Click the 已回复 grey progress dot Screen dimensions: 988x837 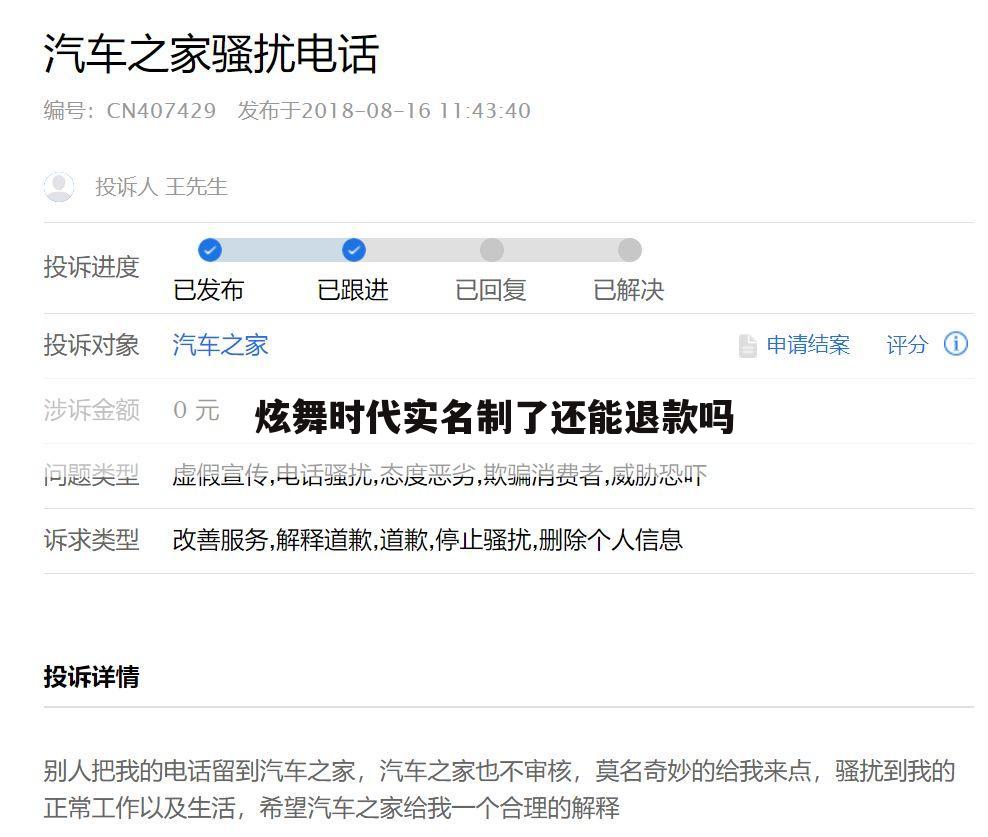492,250
